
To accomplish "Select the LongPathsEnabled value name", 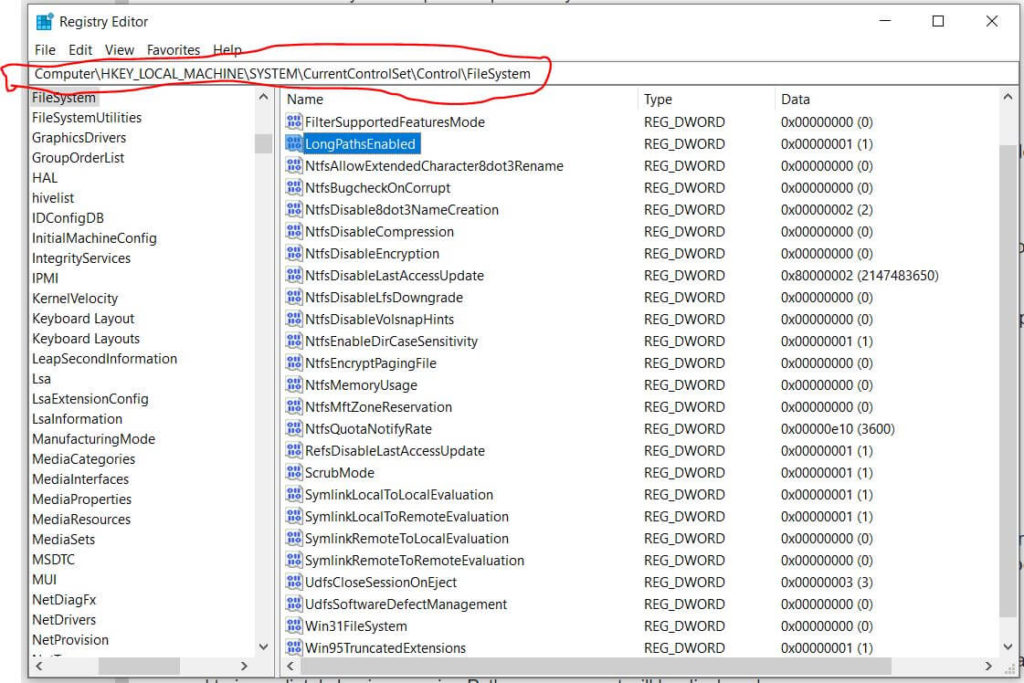I will (x=360, y=144).
